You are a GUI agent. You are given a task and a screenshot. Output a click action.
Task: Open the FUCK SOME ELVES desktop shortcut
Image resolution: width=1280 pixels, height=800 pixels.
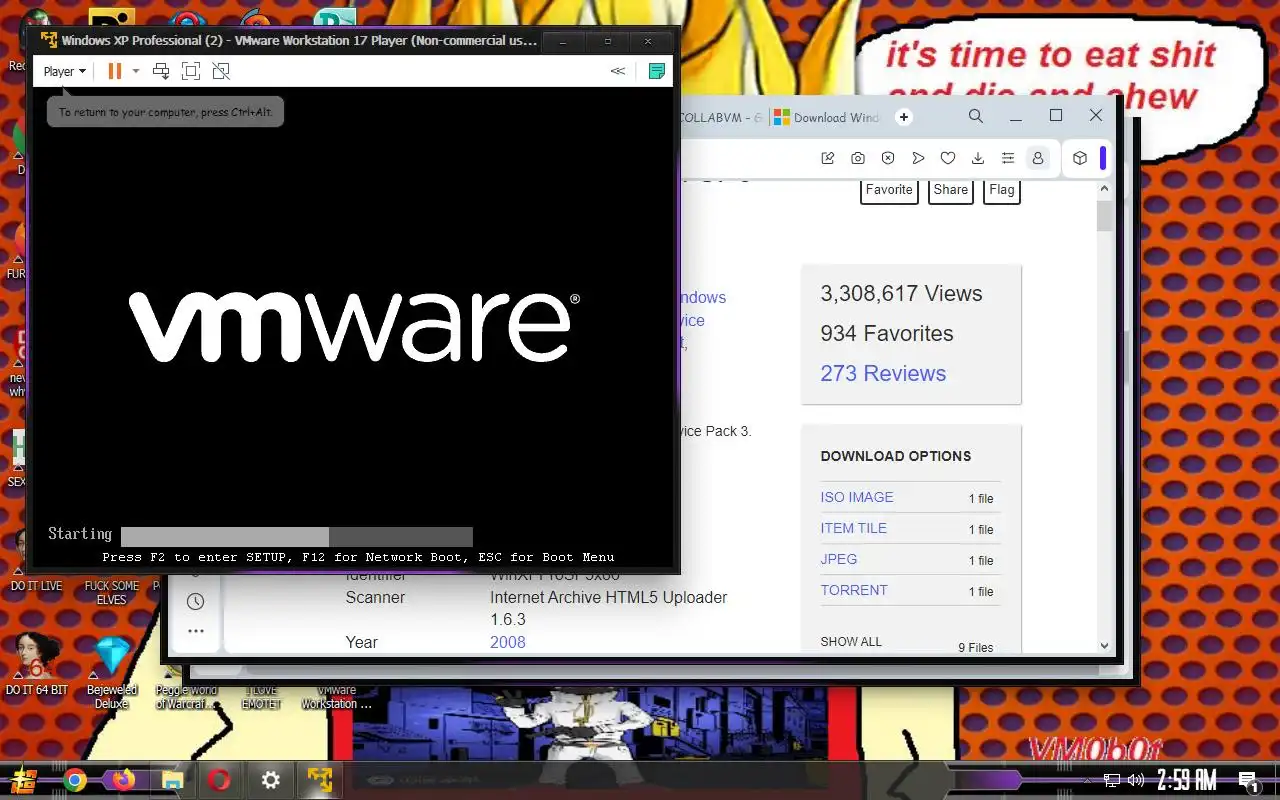coord(112,590)
